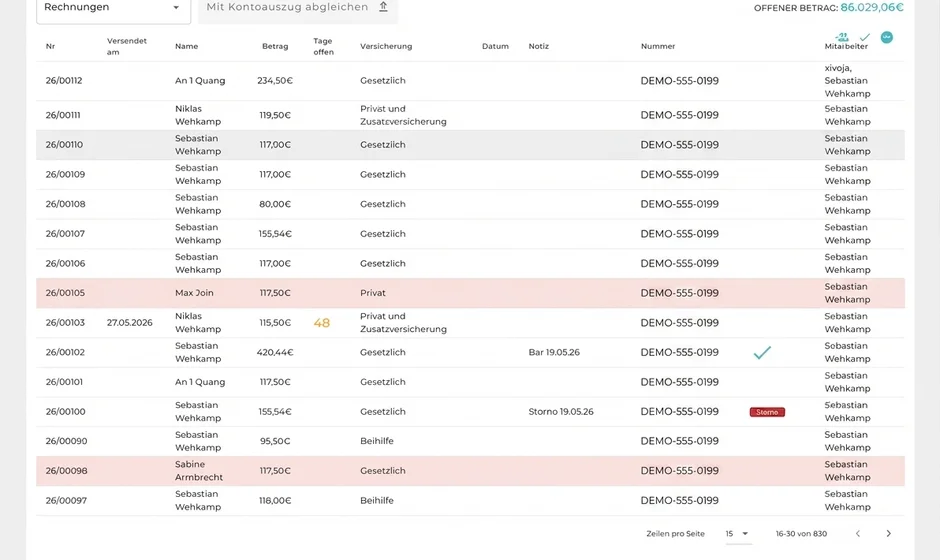Go to the next page arrow
940x560 pixels.
pyautogui.click(x=888, y=534)
